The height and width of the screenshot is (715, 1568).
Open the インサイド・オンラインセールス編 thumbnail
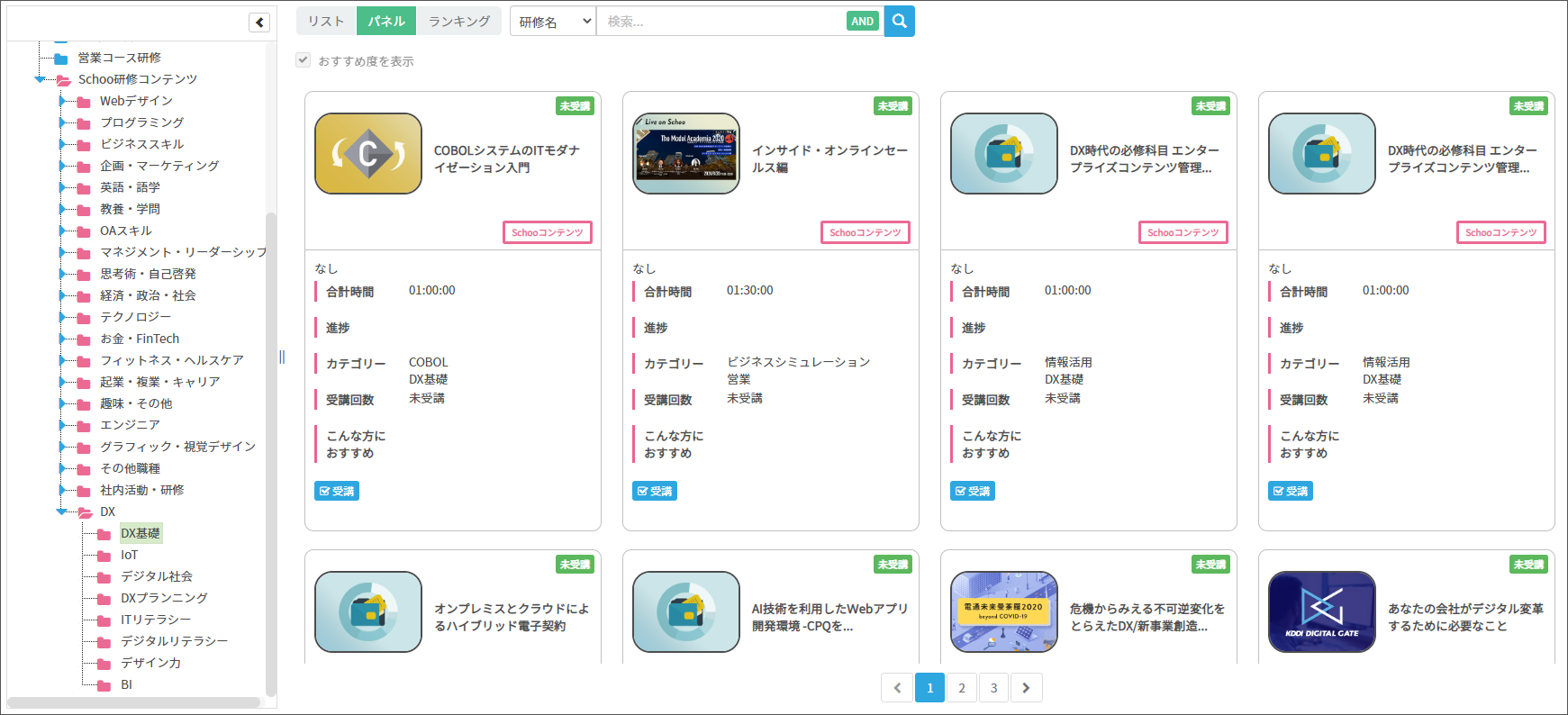[686, 153]
